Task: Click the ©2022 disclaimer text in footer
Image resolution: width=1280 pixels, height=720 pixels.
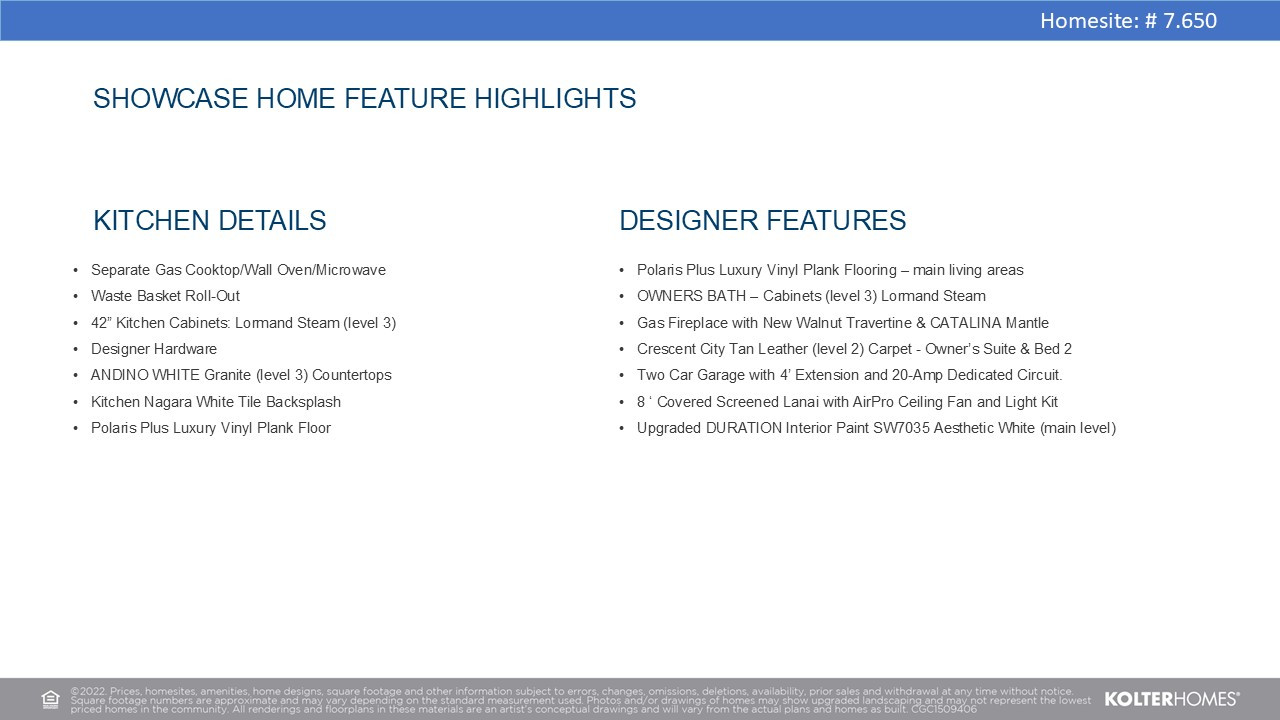Action: (x=580, y=700)
